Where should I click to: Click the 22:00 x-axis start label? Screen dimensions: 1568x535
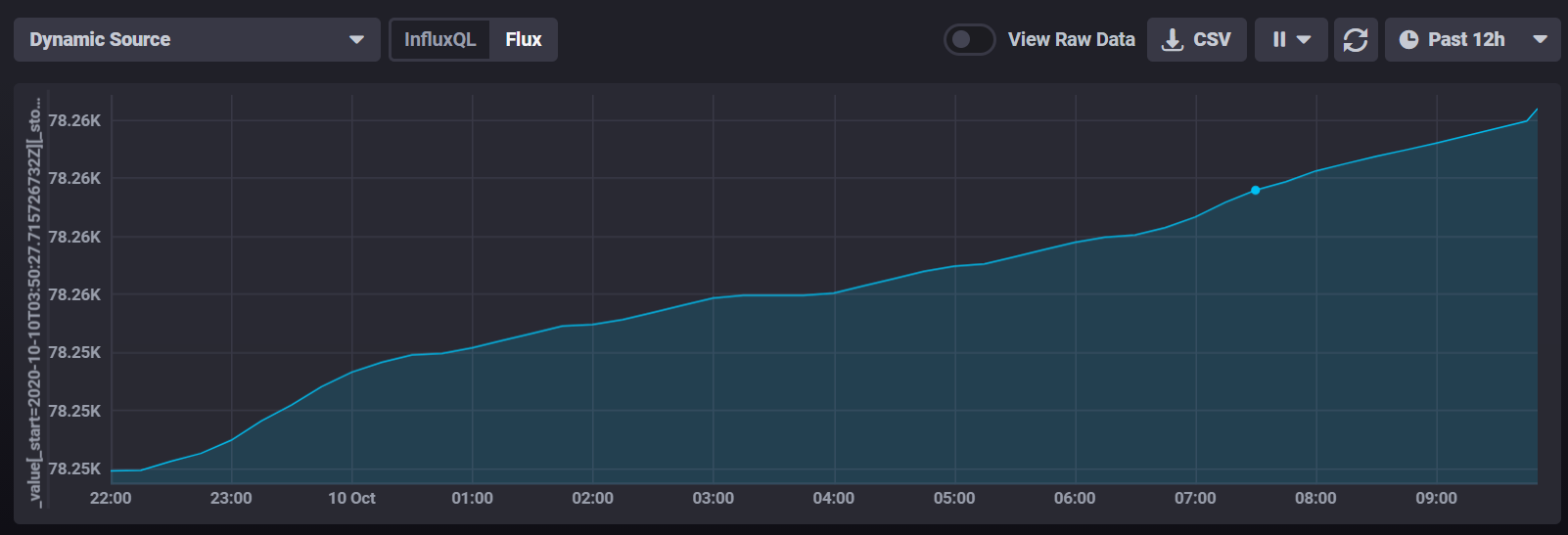pyautogui.click(x=111, y=499)
